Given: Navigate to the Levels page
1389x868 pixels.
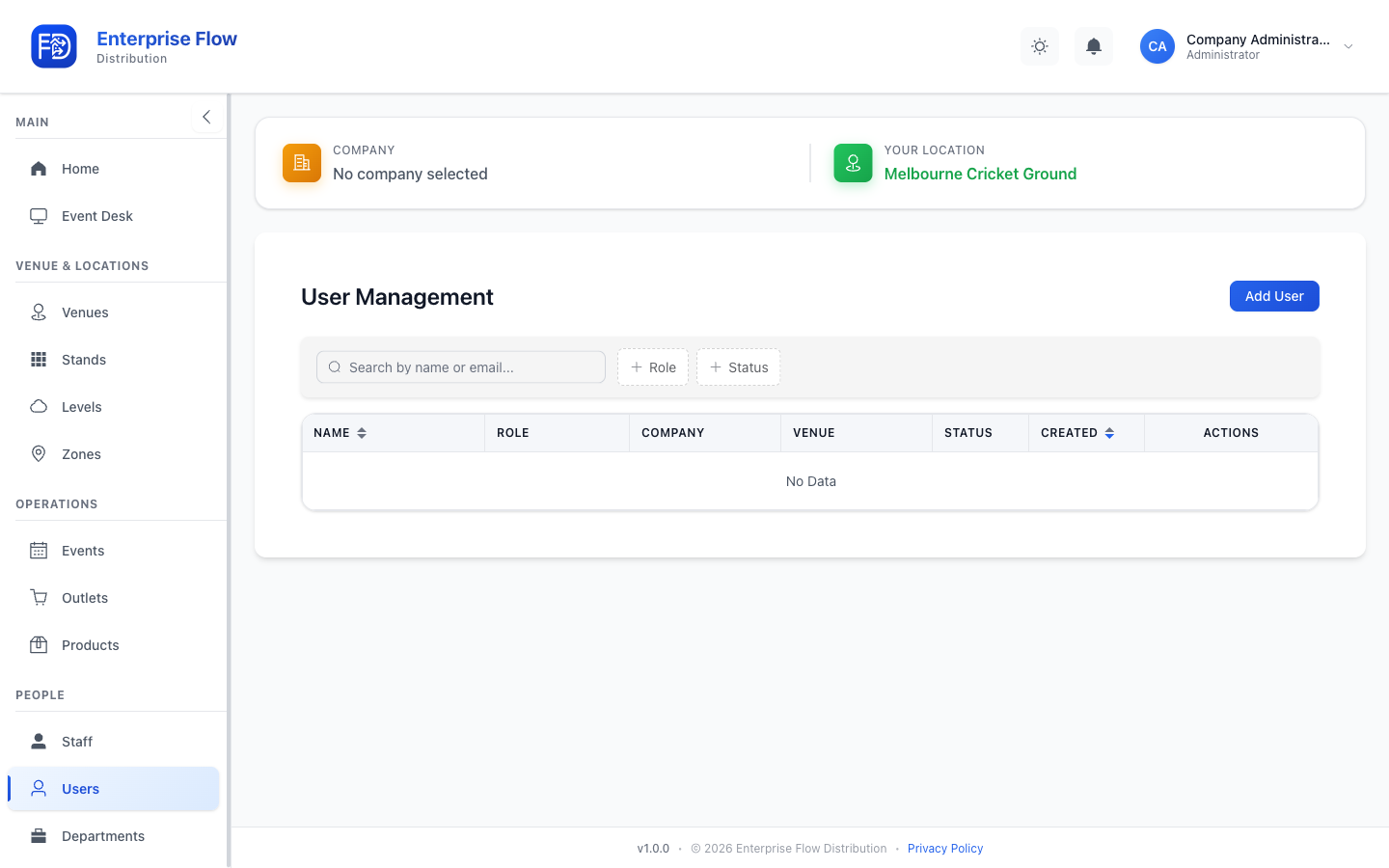Looking at the screenshot, I should tap(114, 407).
